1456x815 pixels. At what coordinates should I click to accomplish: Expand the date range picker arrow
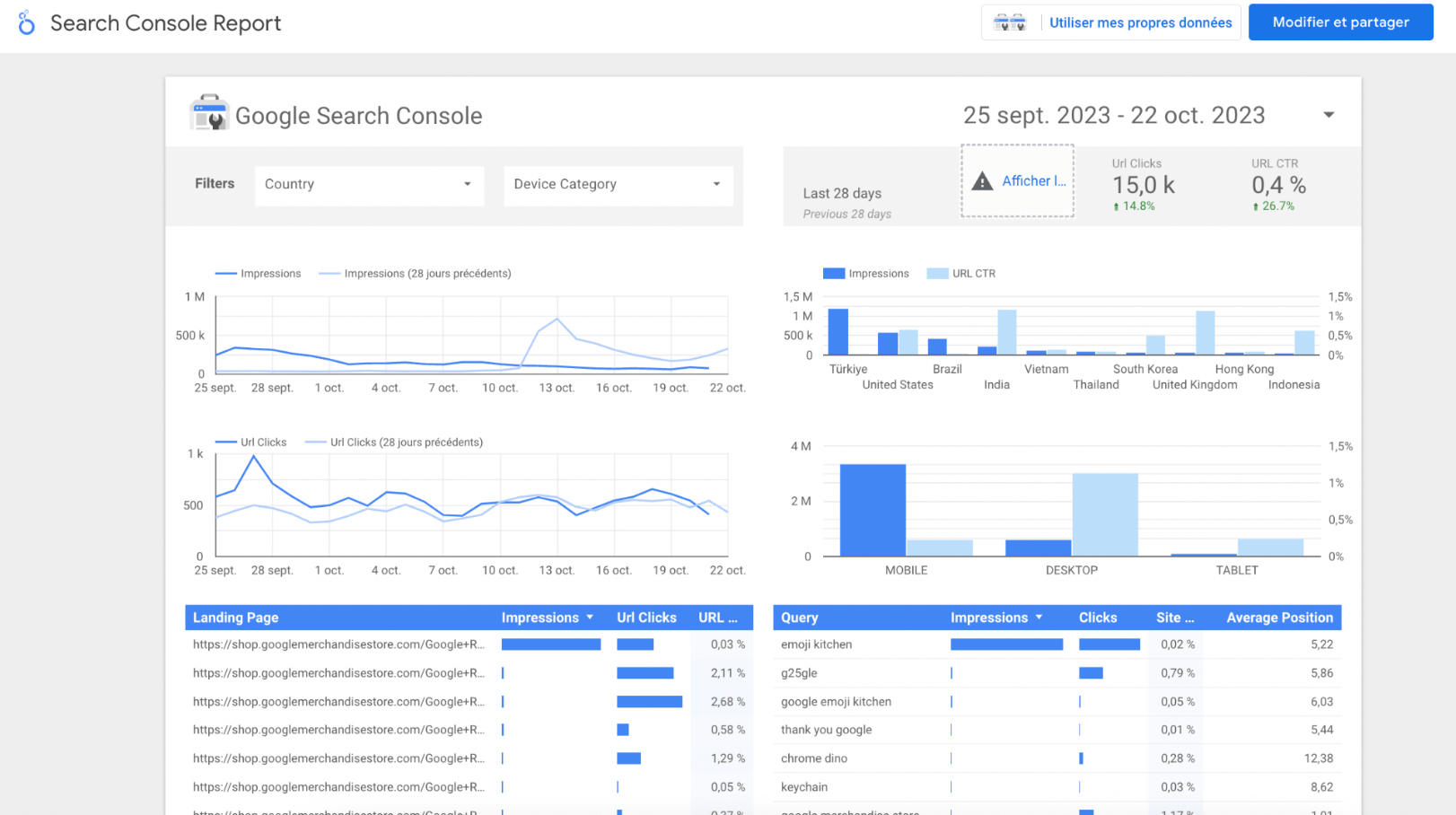pyautogui.click(x=1329, y=115)
